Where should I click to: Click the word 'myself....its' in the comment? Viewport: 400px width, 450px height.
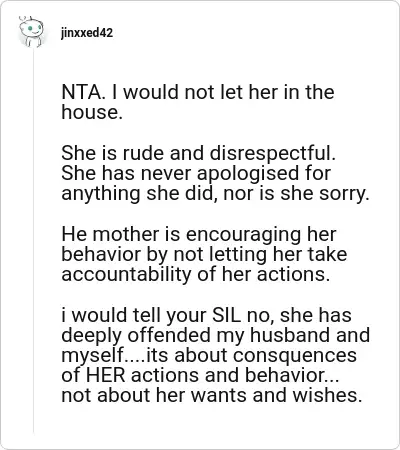[x=116, y=356]
